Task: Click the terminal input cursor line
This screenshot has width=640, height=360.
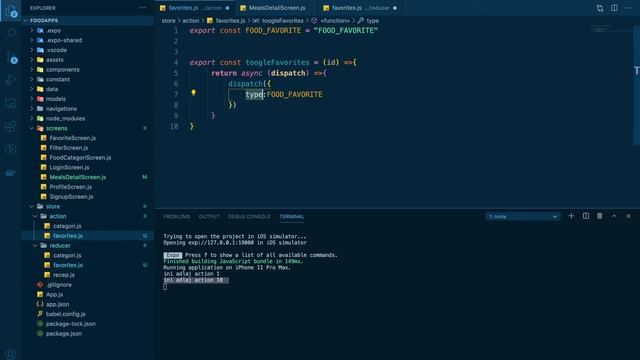Action: coord(165,287)
